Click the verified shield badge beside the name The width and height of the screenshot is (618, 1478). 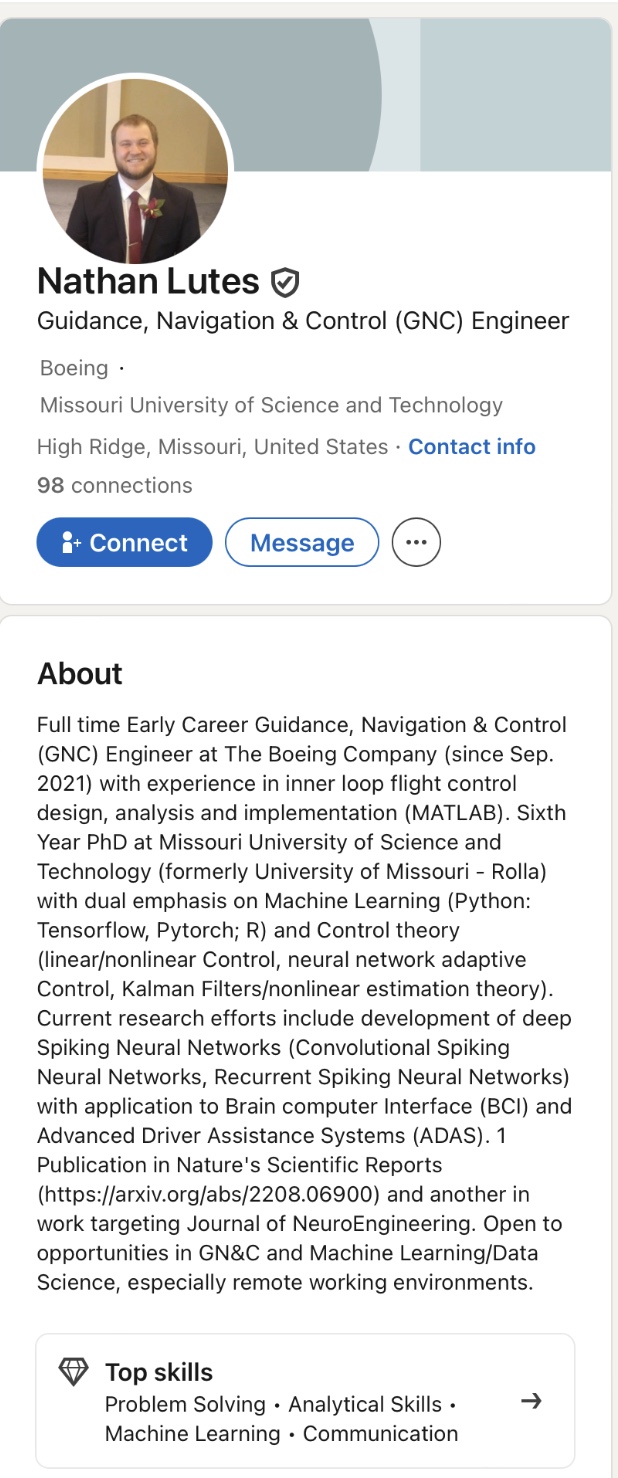click(285, 283)
